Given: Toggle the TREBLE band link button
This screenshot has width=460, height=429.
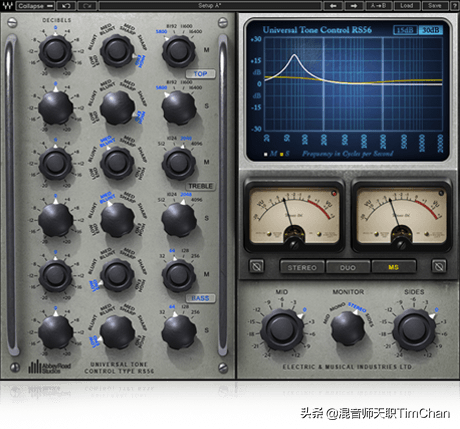Looking at the screenshot, I should [x=200, y=186].
